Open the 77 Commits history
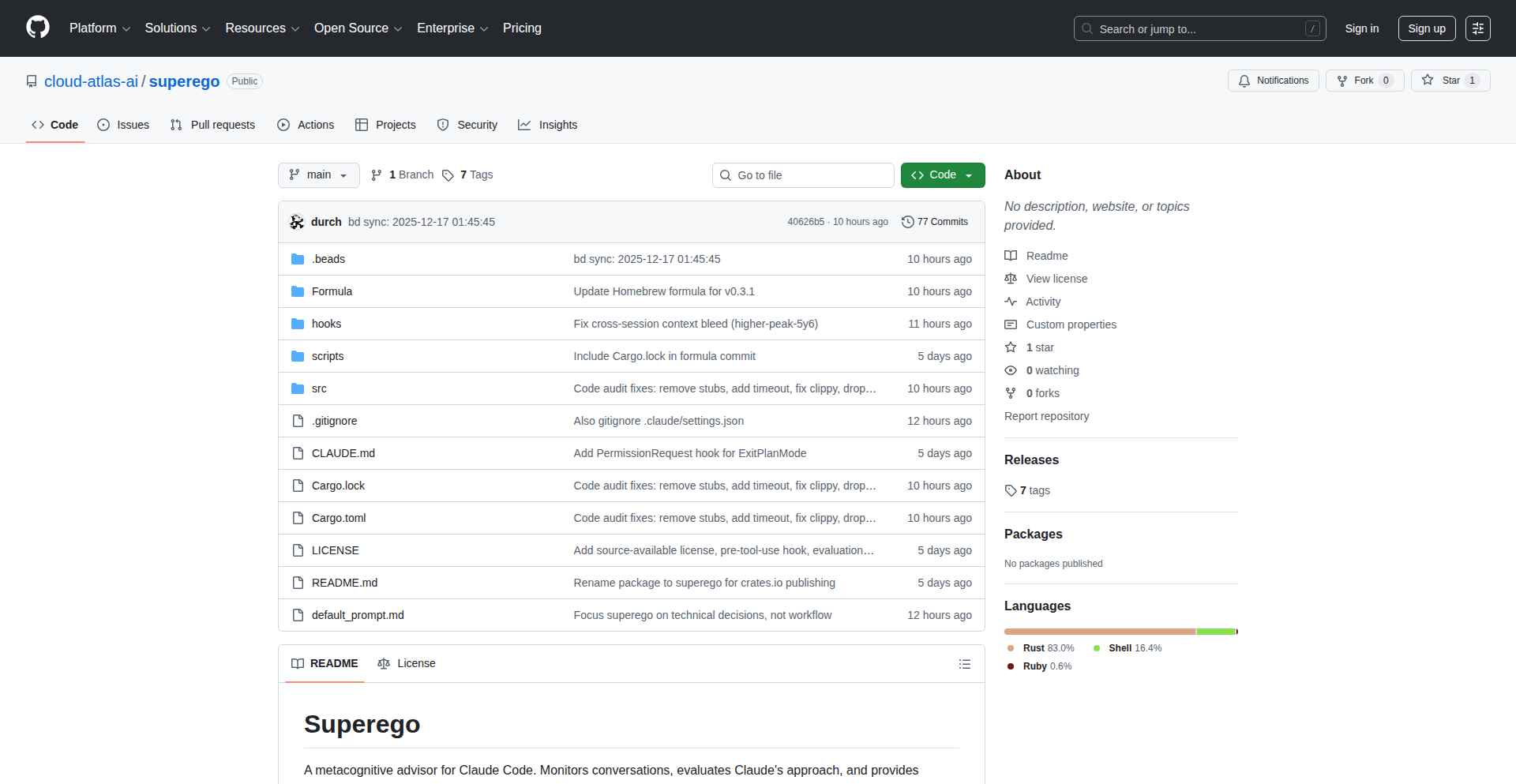1516x784 pixels. pos(935,222)
